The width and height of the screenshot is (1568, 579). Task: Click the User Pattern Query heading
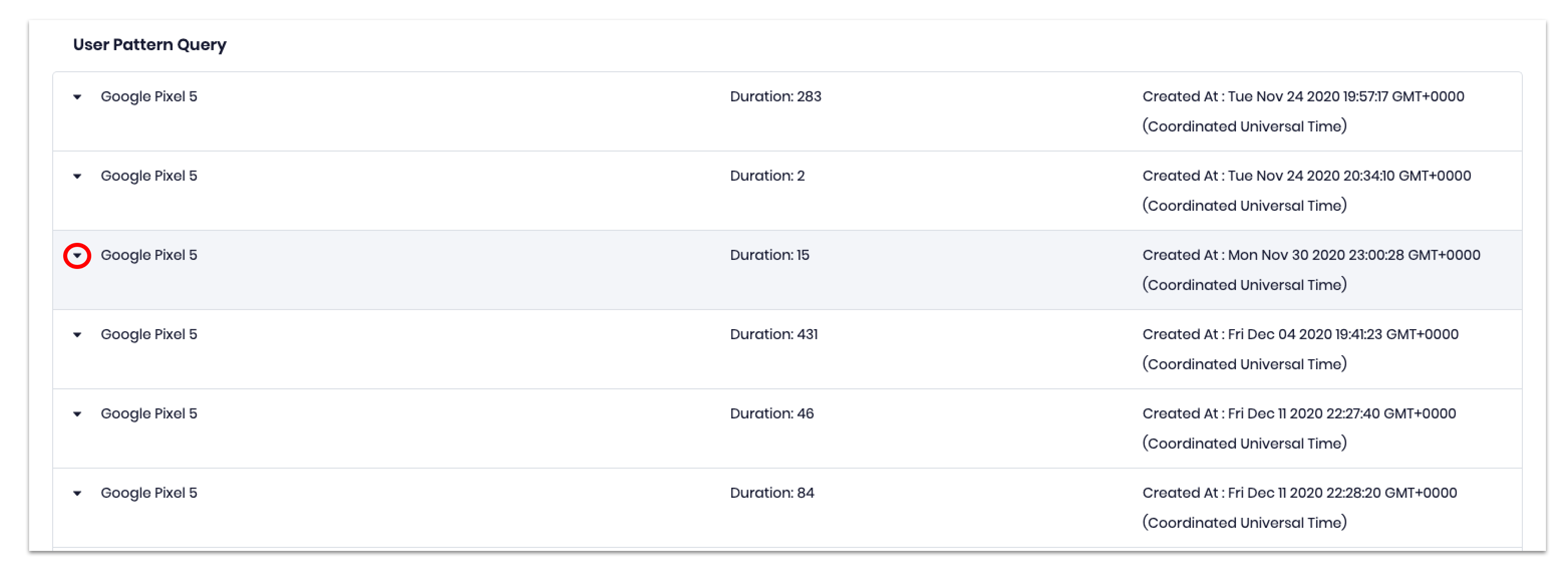pyautogui.click(x=150, y=45)
